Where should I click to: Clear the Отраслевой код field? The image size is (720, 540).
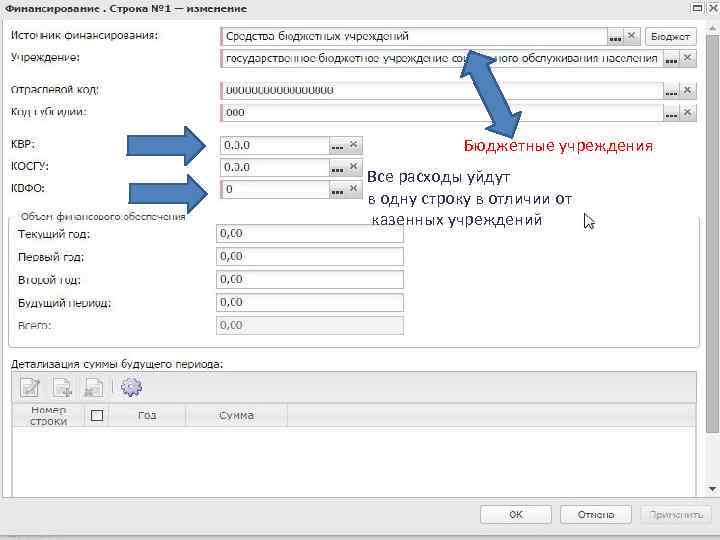tap(687, 90)
